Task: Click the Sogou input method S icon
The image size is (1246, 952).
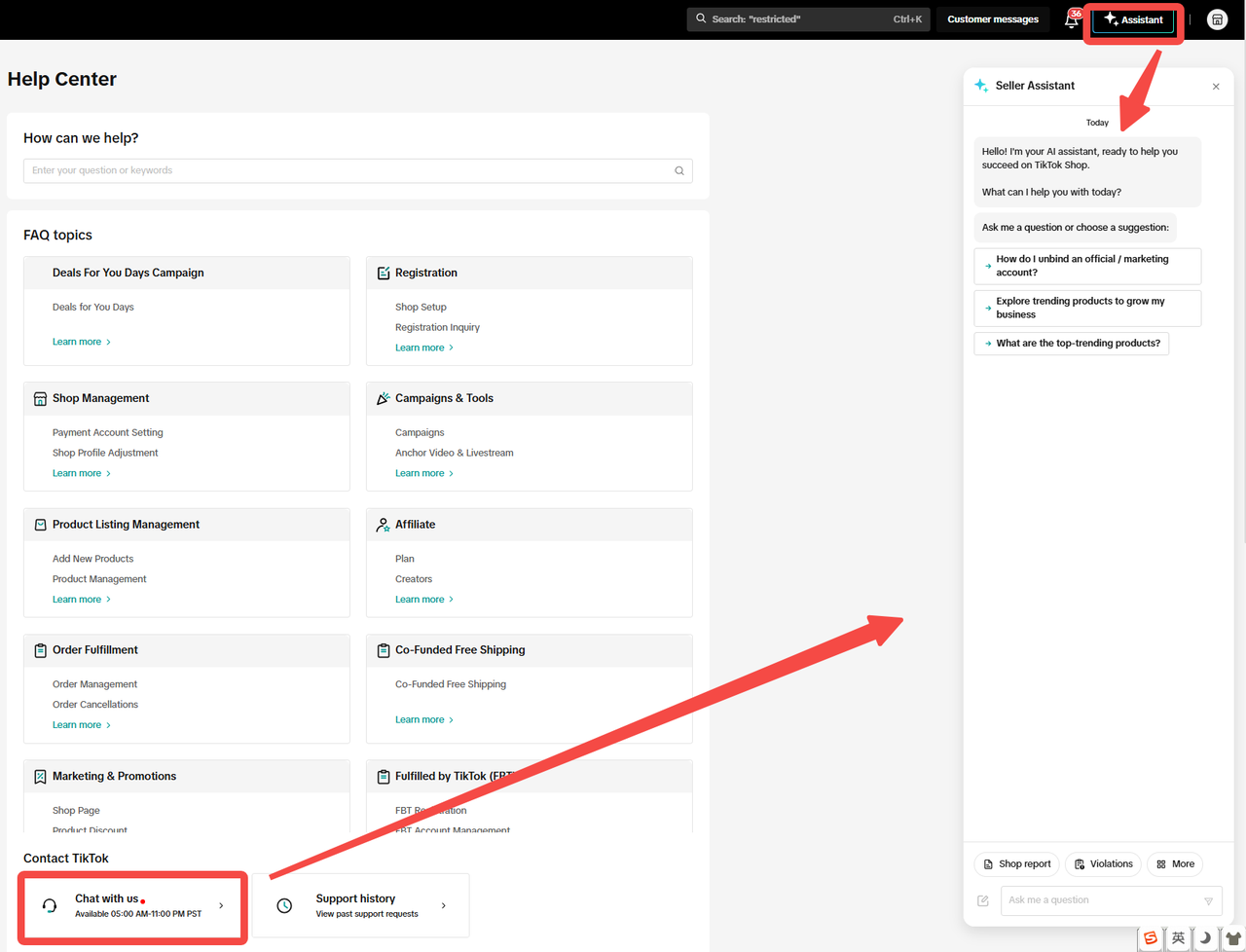Action: tap(1151, 938)
